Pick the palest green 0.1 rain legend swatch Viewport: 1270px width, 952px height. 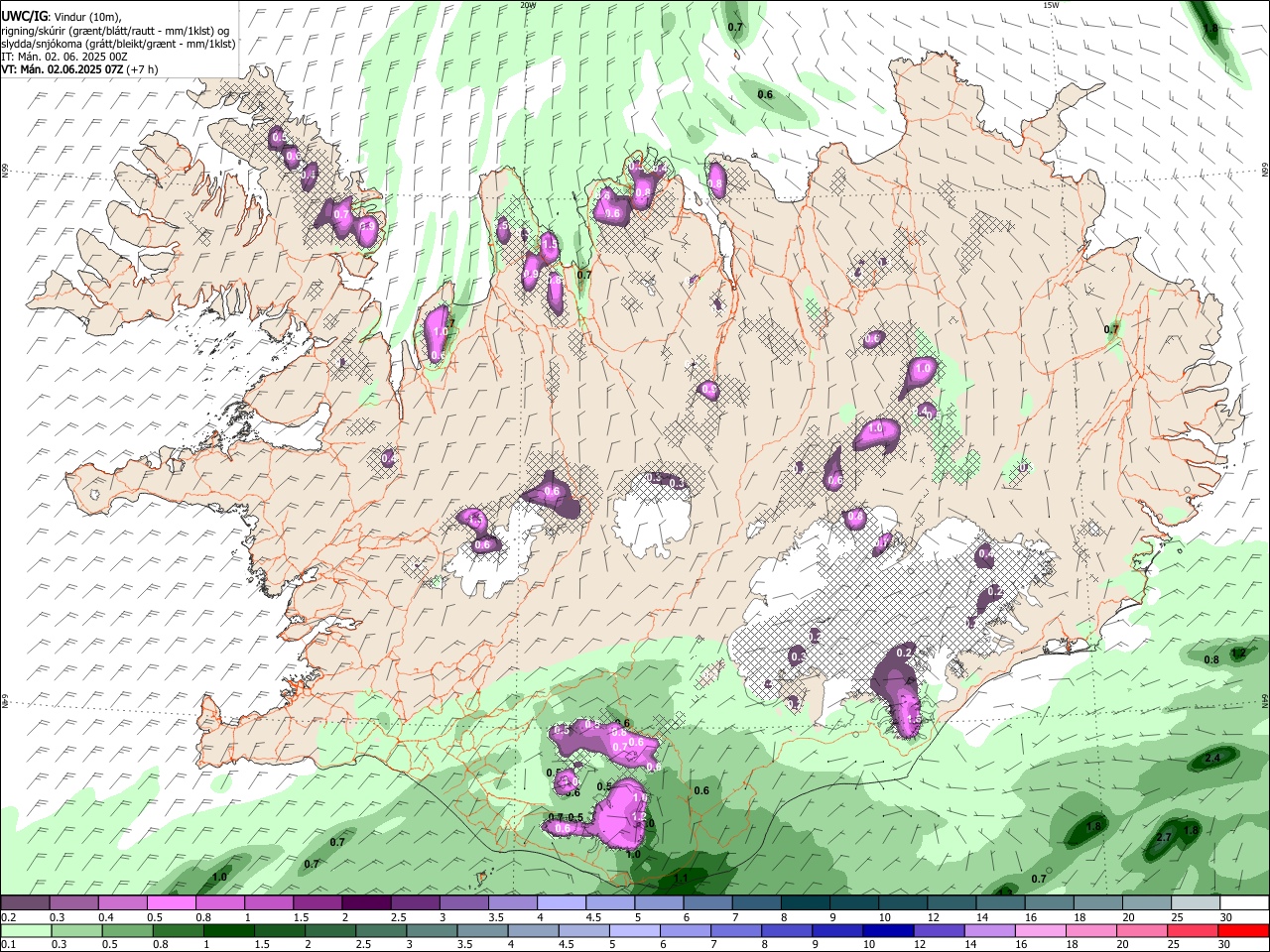tap(24, 931)
